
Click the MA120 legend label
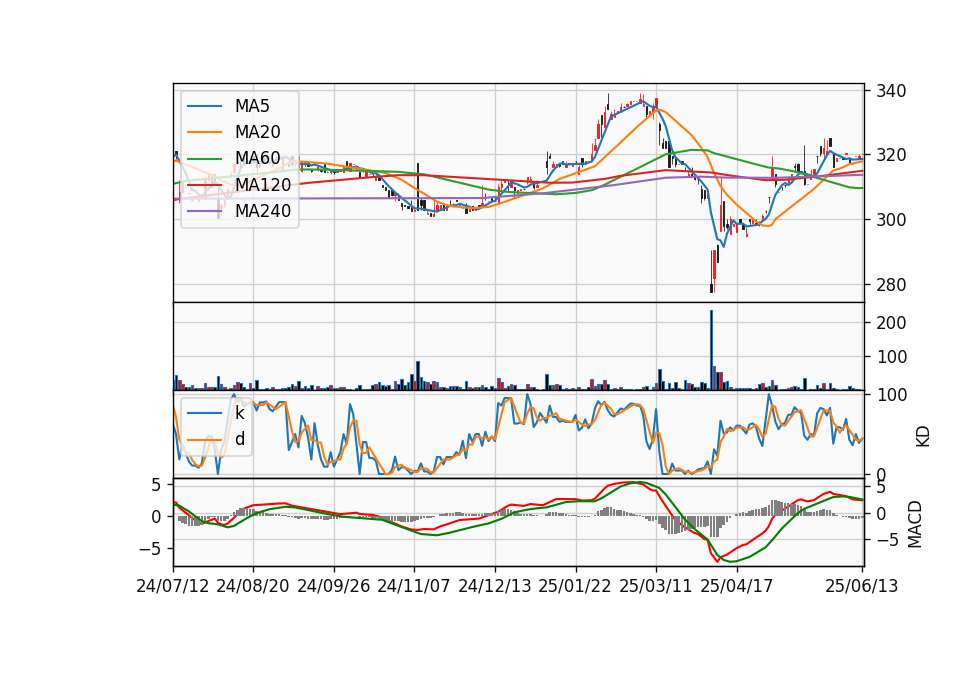click(263, 185)
